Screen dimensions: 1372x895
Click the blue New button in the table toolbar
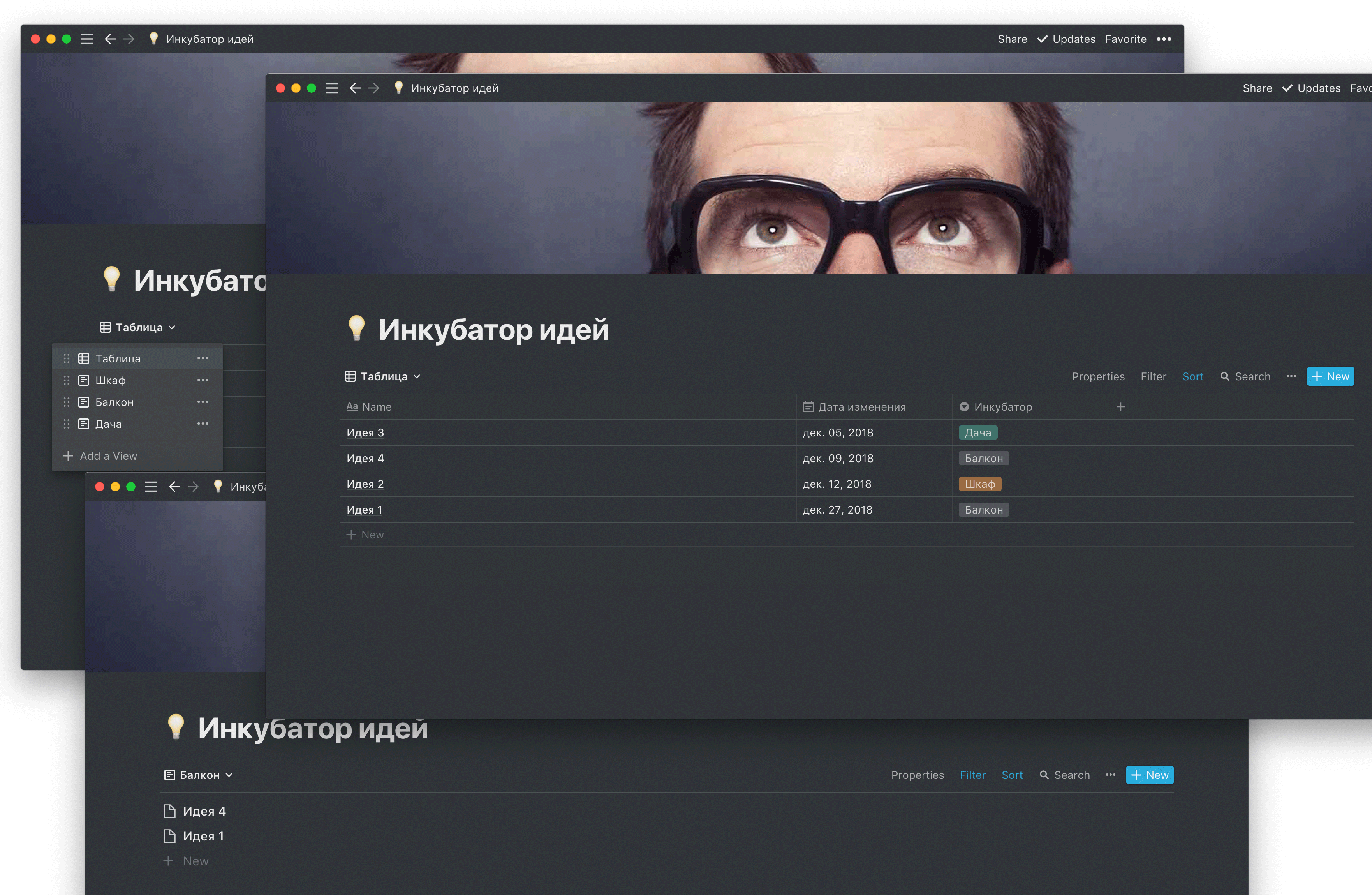click(1330, 376)
